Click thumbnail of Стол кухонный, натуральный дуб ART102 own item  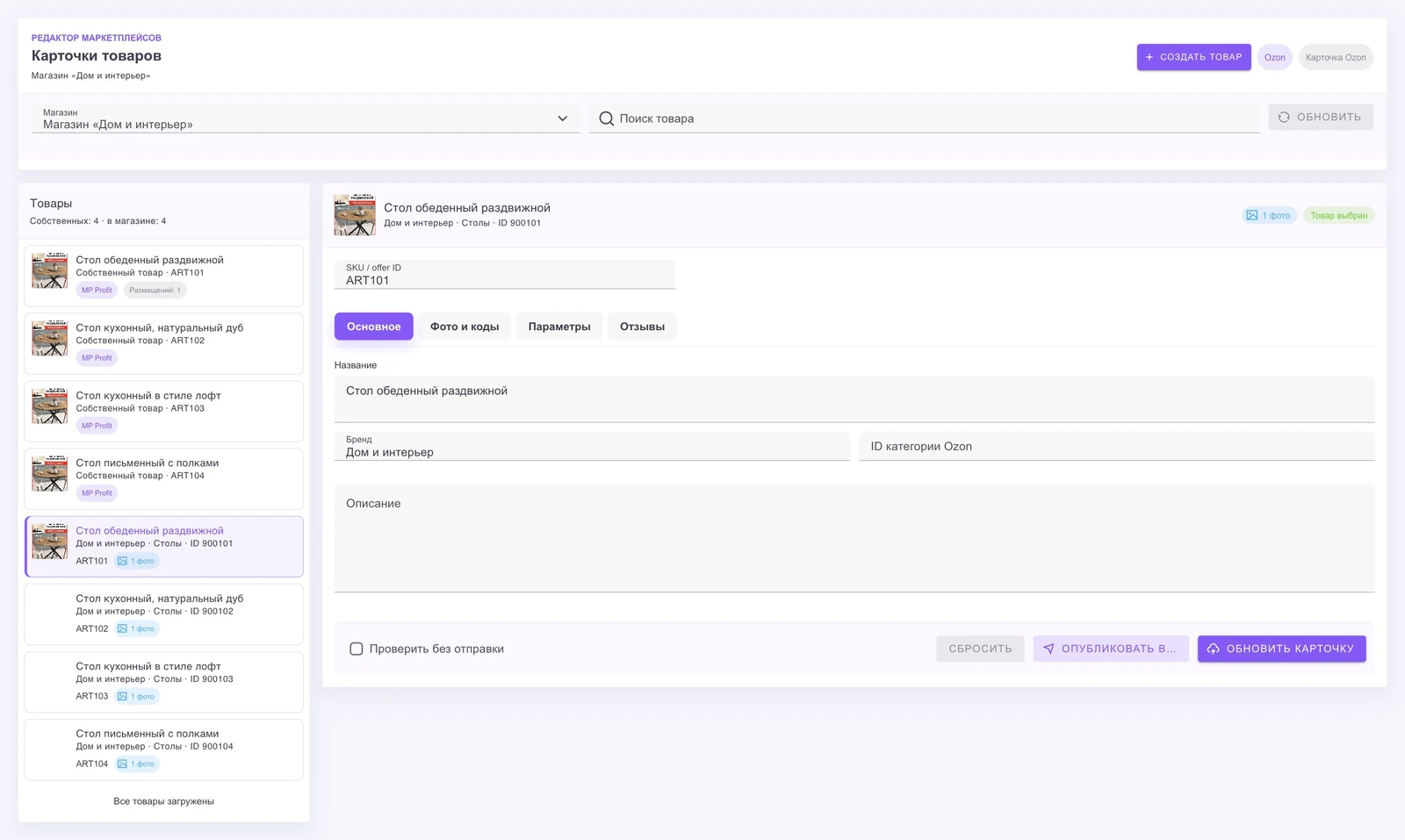tap(50, 338)
